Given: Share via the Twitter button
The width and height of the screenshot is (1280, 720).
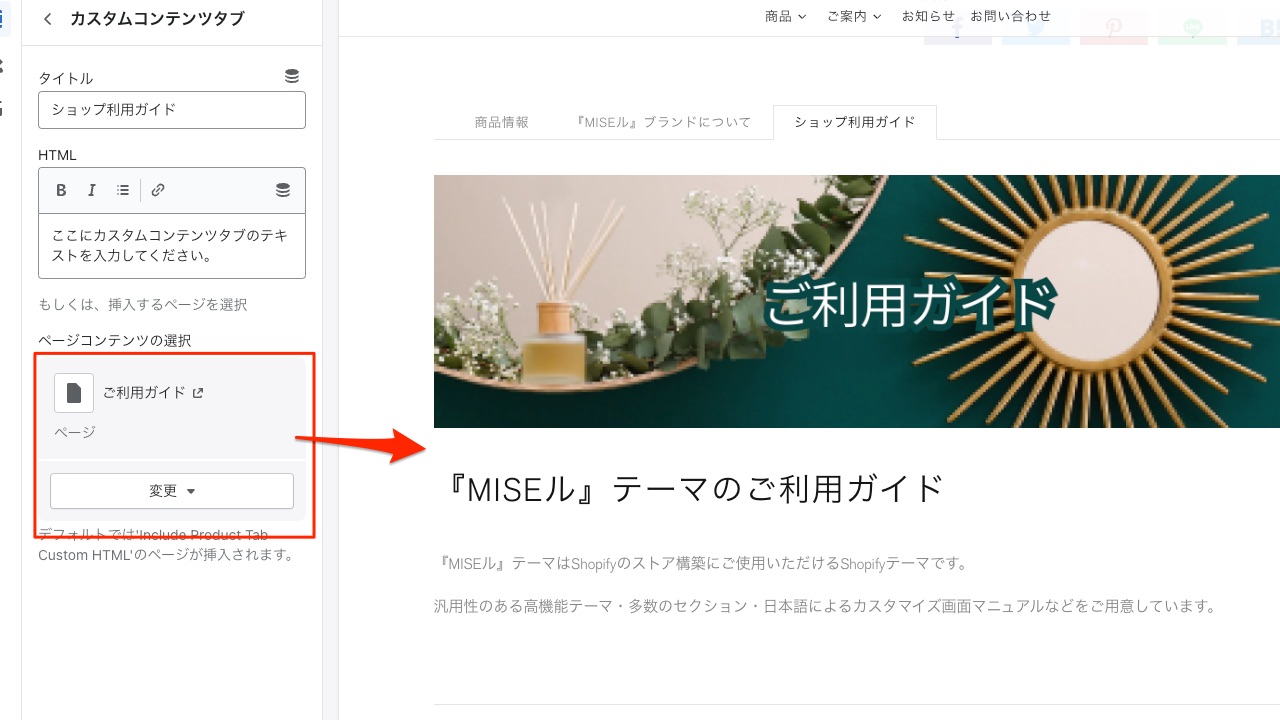Looking at the screenshot, I should point(1036,30).
